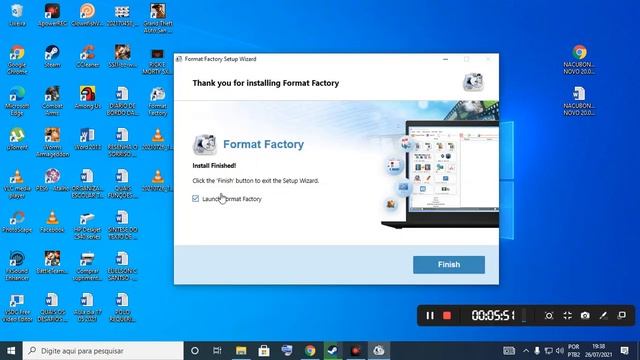Open the uTorrent desktop shortcut

tap(17, 139)
